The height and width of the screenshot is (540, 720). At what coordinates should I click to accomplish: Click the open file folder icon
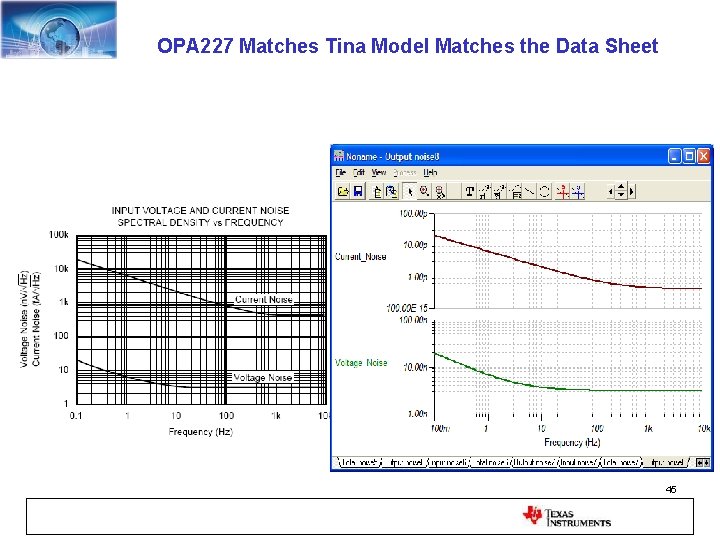pos(343,191)
